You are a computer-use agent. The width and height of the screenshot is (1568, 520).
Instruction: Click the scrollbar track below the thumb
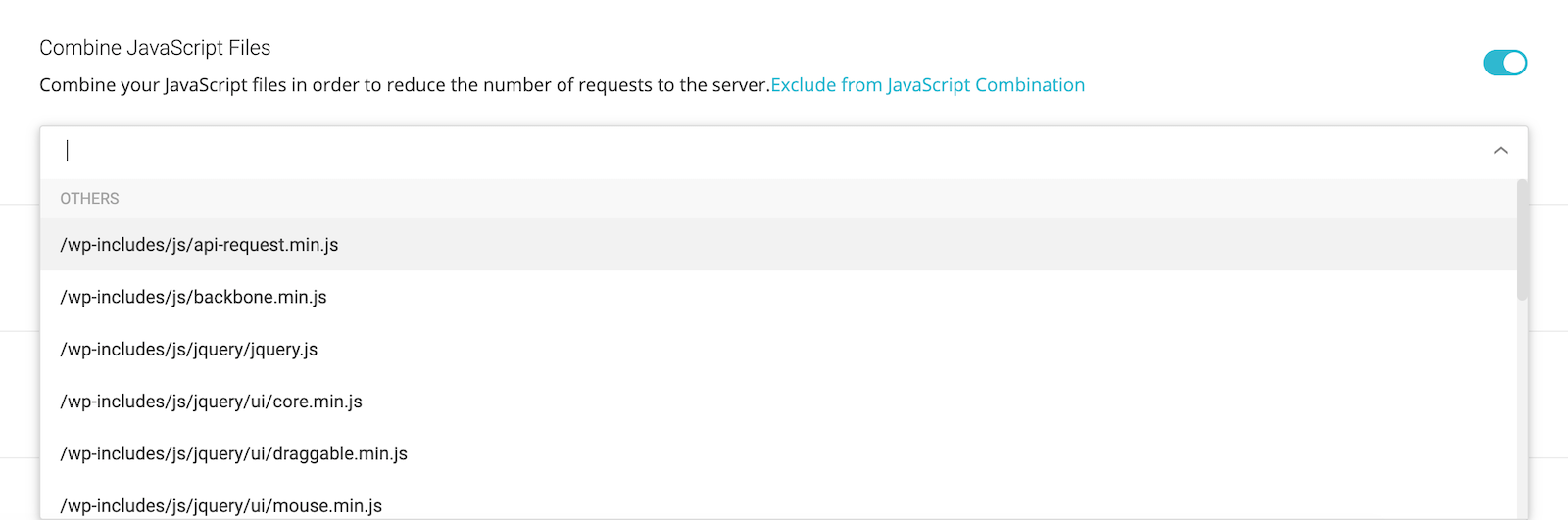pos(1522,411)
